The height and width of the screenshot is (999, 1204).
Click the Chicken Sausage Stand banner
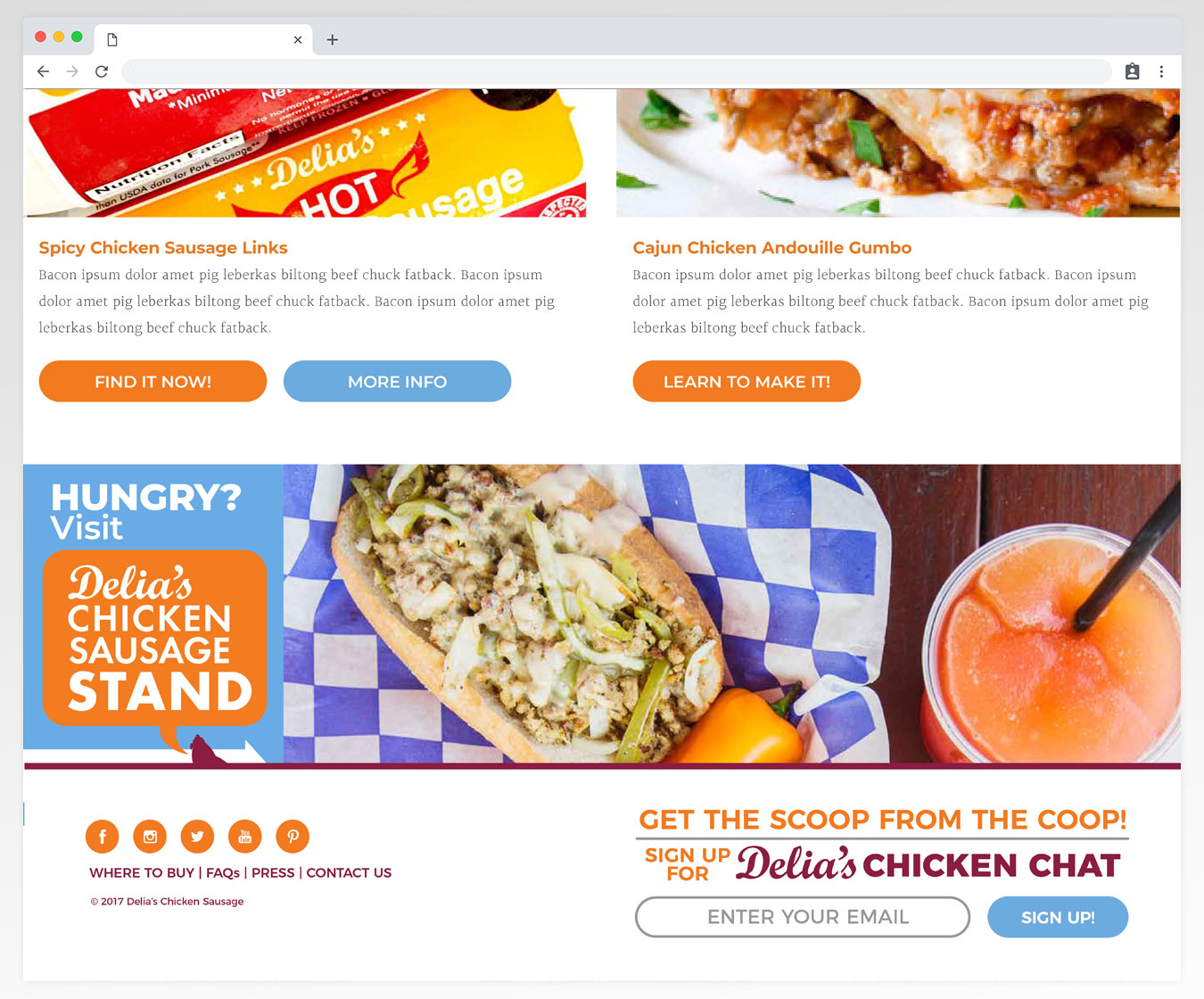[x=602, y=614]
